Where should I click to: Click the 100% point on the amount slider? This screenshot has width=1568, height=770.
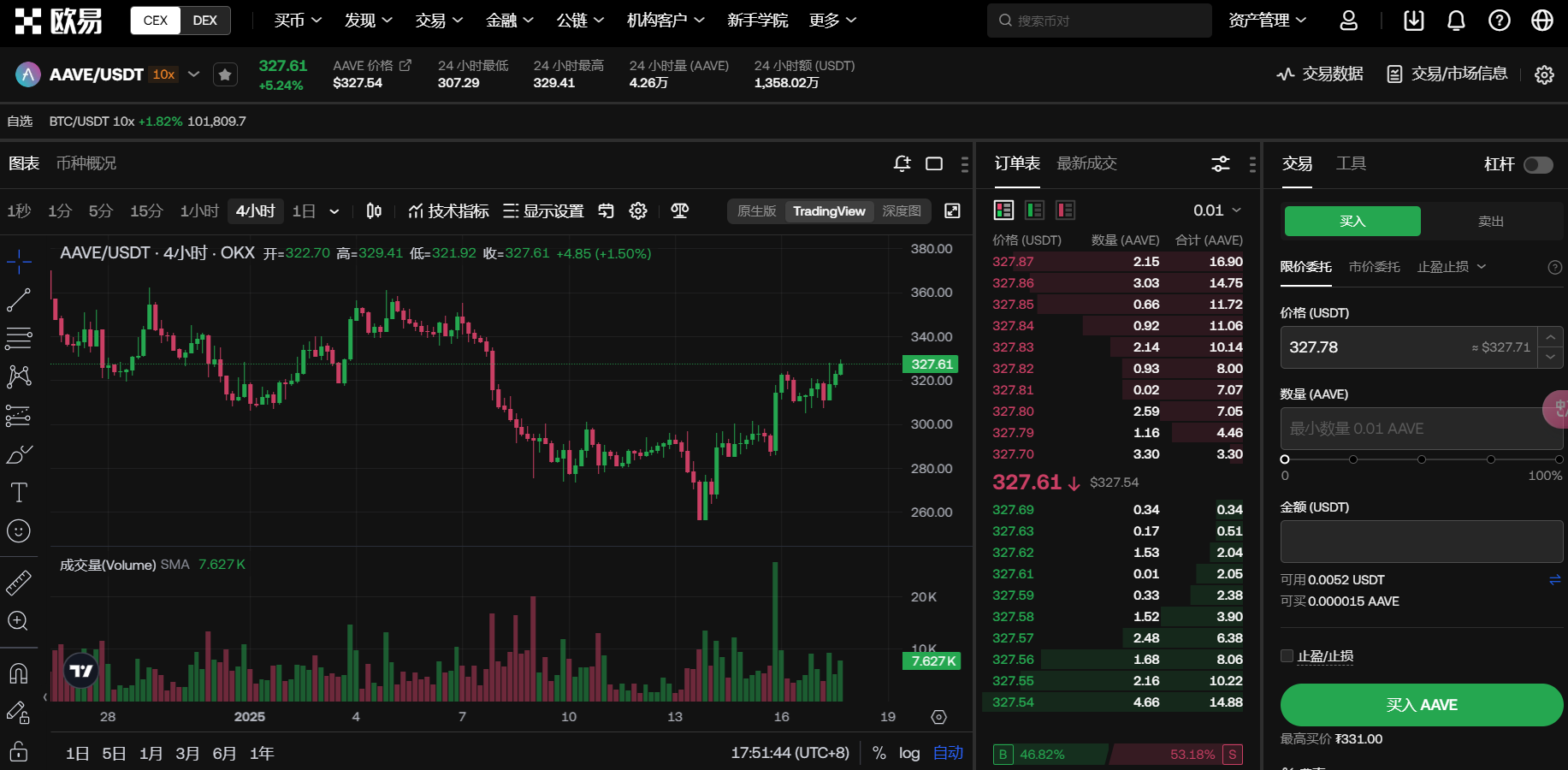(x=1559, y=459)
